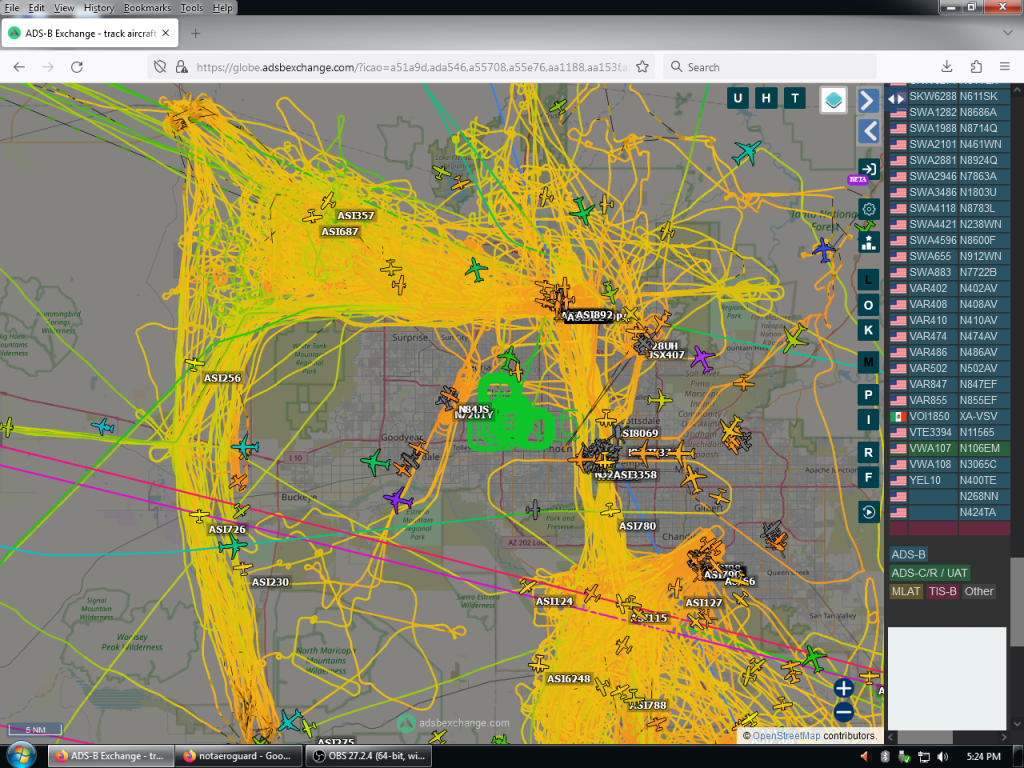Open the Edit menu
Image resolution: width=1024 pixels, height=768 pixels.
click(x=37, y=8)
